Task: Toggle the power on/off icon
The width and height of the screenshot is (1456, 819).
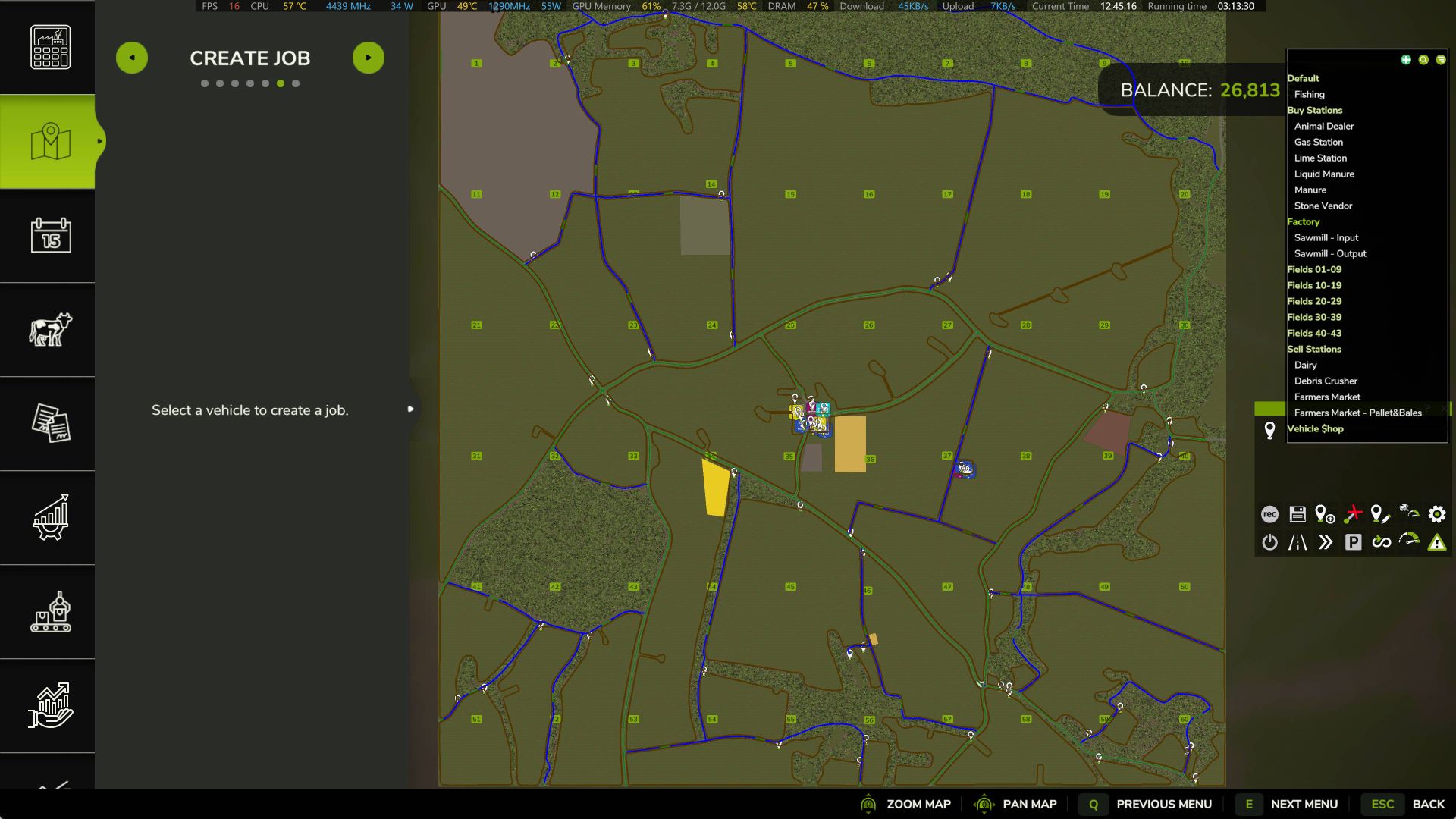Action: point(1269,542)
